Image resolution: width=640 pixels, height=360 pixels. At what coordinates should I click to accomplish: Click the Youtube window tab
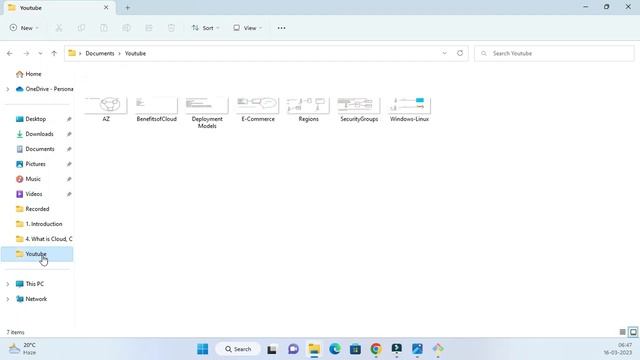click(59, 8)
